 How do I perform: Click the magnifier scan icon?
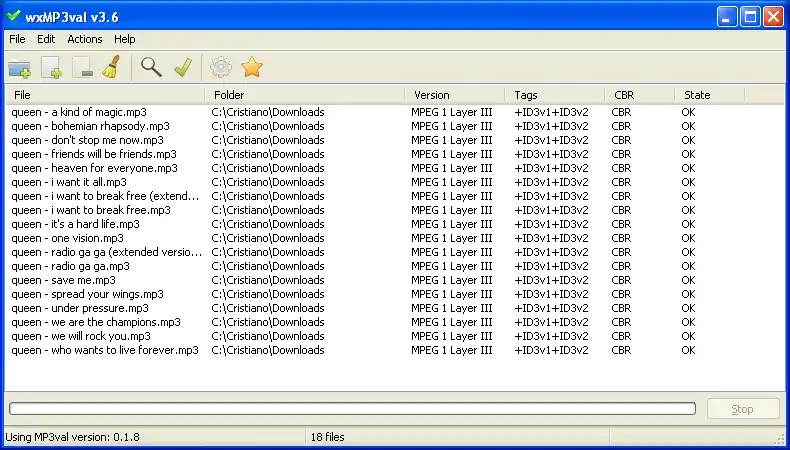[151, 67]
